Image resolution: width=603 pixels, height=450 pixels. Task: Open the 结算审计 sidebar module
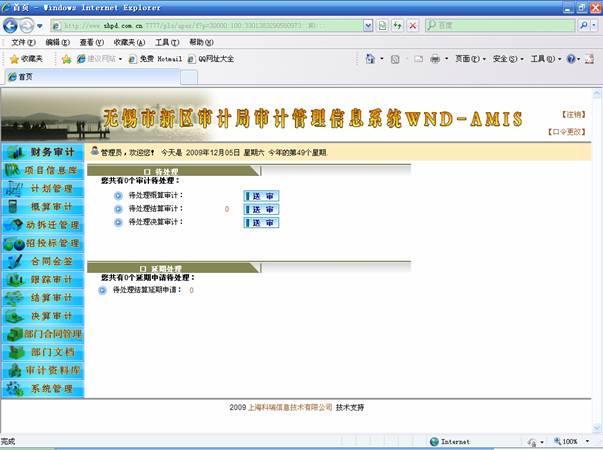coord(43,298)
